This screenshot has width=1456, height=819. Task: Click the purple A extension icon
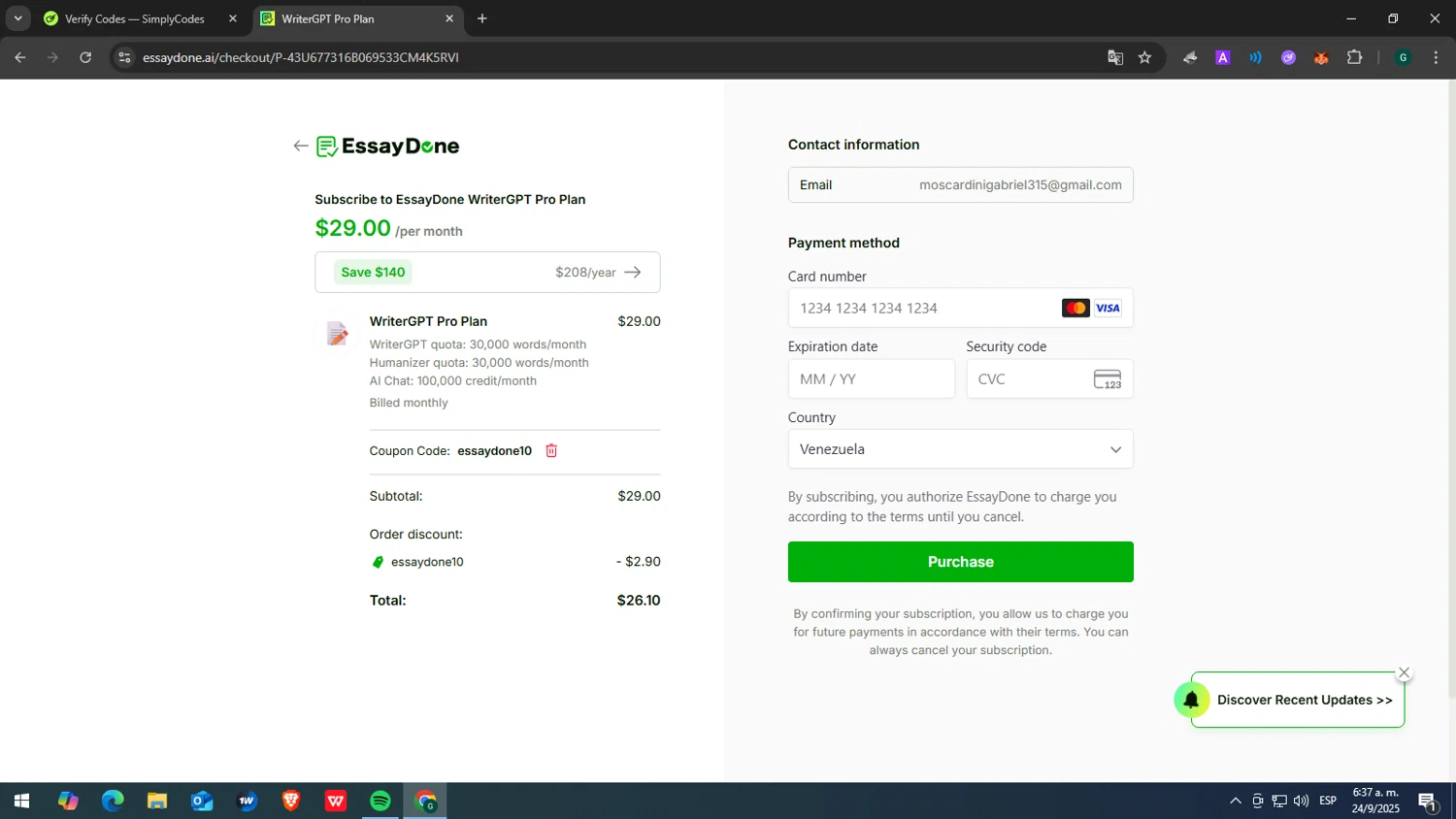point(1223,57)
